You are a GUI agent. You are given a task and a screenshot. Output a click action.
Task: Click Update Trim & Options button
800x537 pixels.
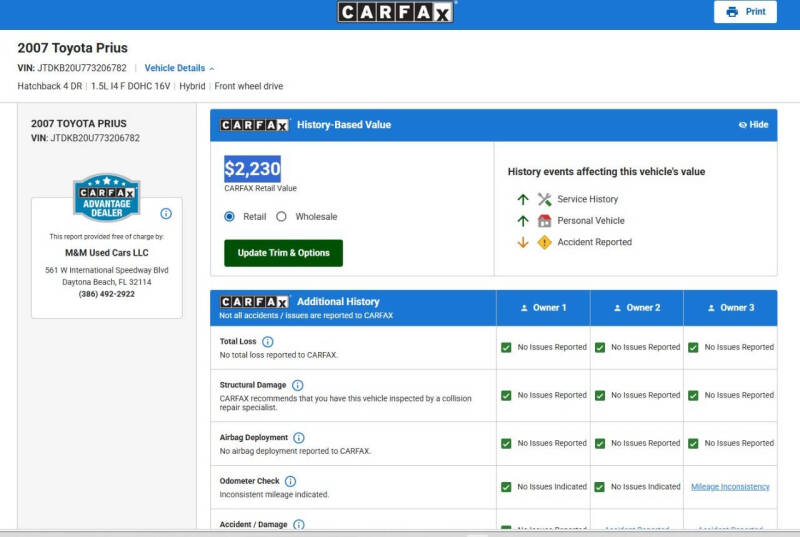point(283,253)
